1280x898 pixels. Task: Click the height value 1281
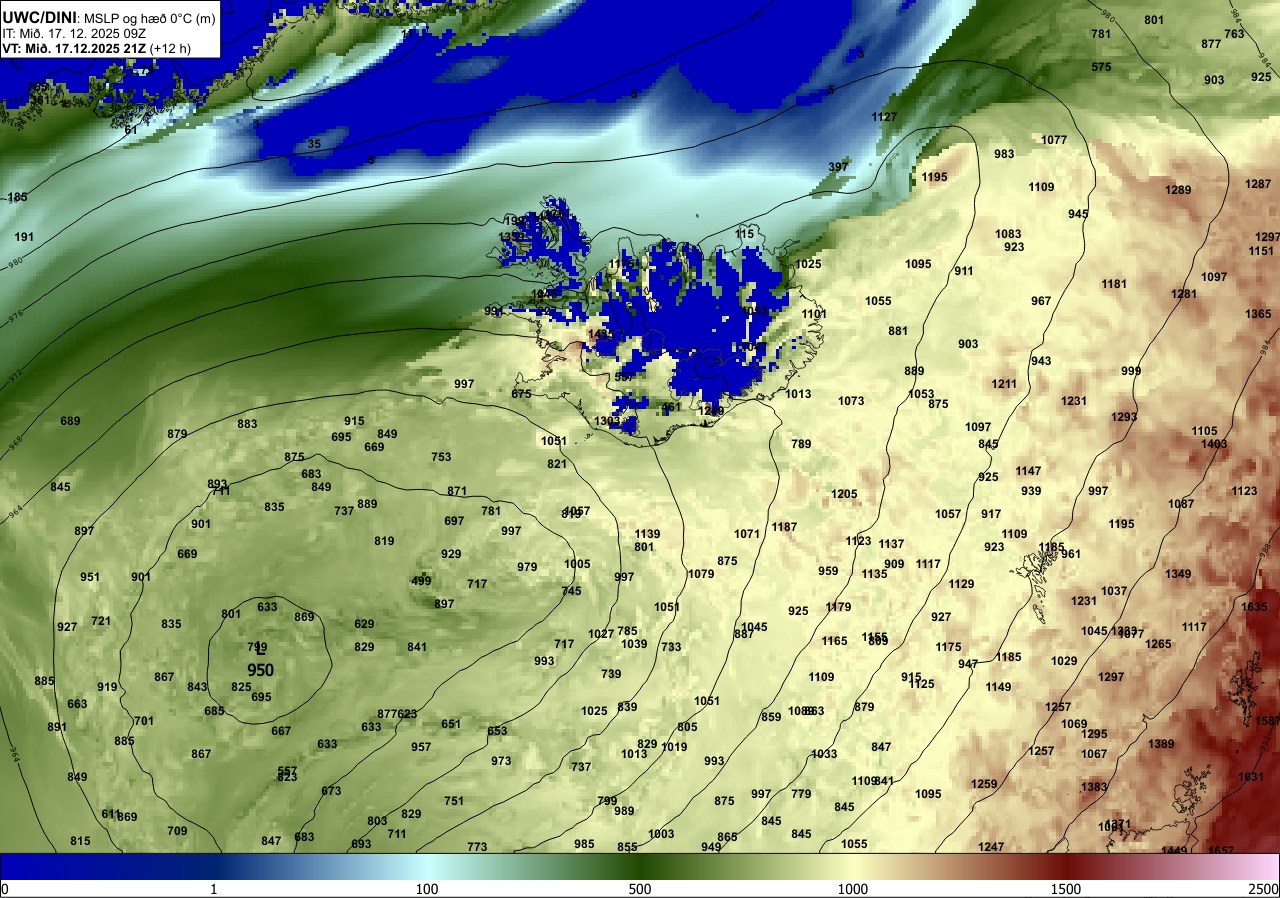pyautogui.click(x=1184, y=294)
